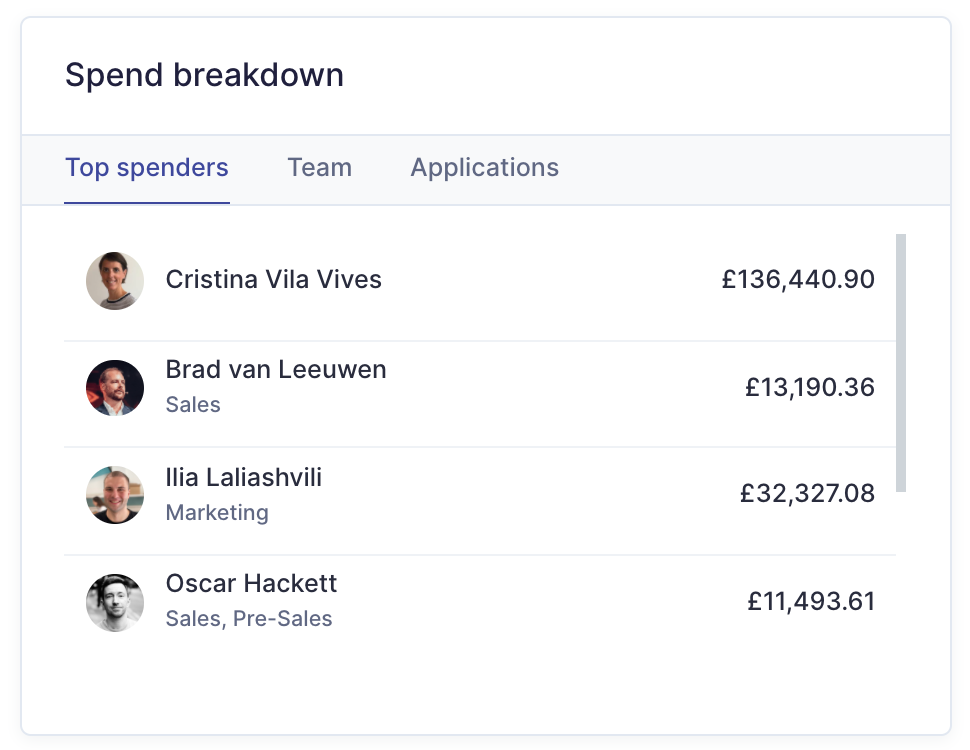The image size is (970, 750).
Task: Click the £32,327.08 spend amount
Action: (807, 494)
